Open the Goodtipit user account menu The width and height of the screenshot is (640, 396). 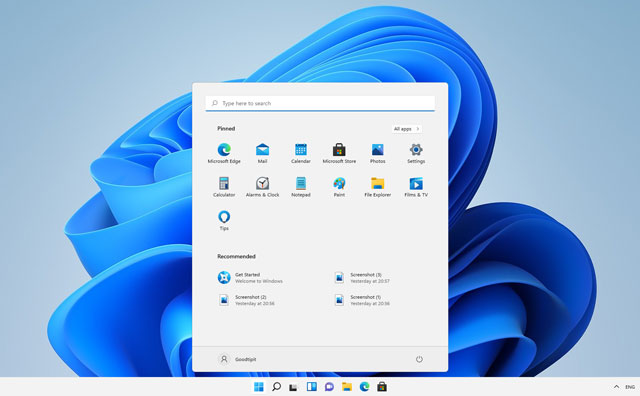coord(237,359)
